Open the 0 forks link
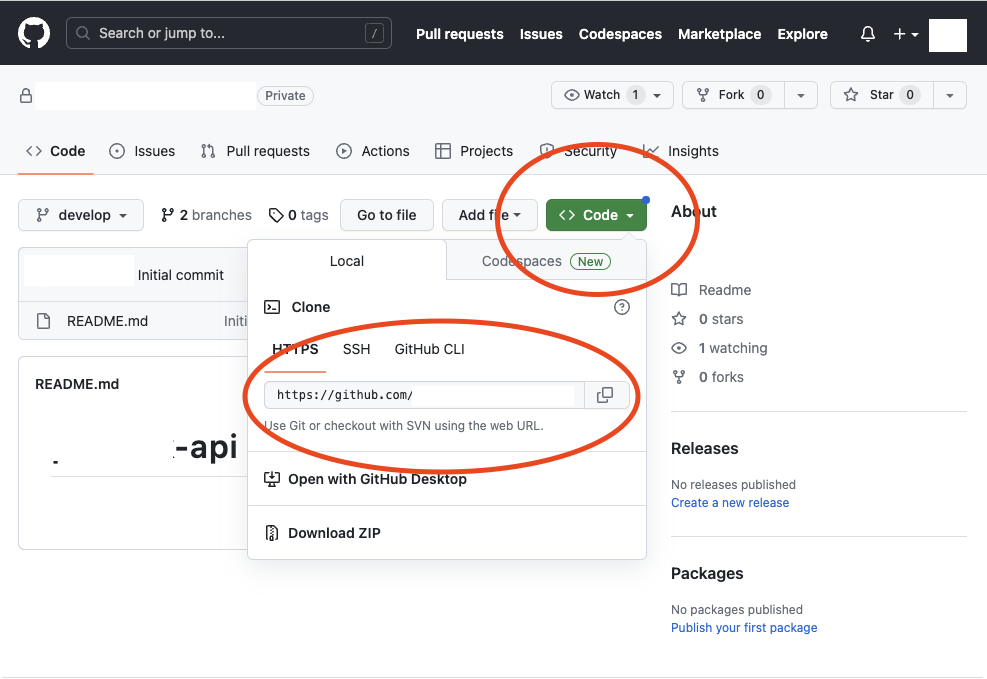The width and height of the screenshot is (987, 679). tap(708, 377)
